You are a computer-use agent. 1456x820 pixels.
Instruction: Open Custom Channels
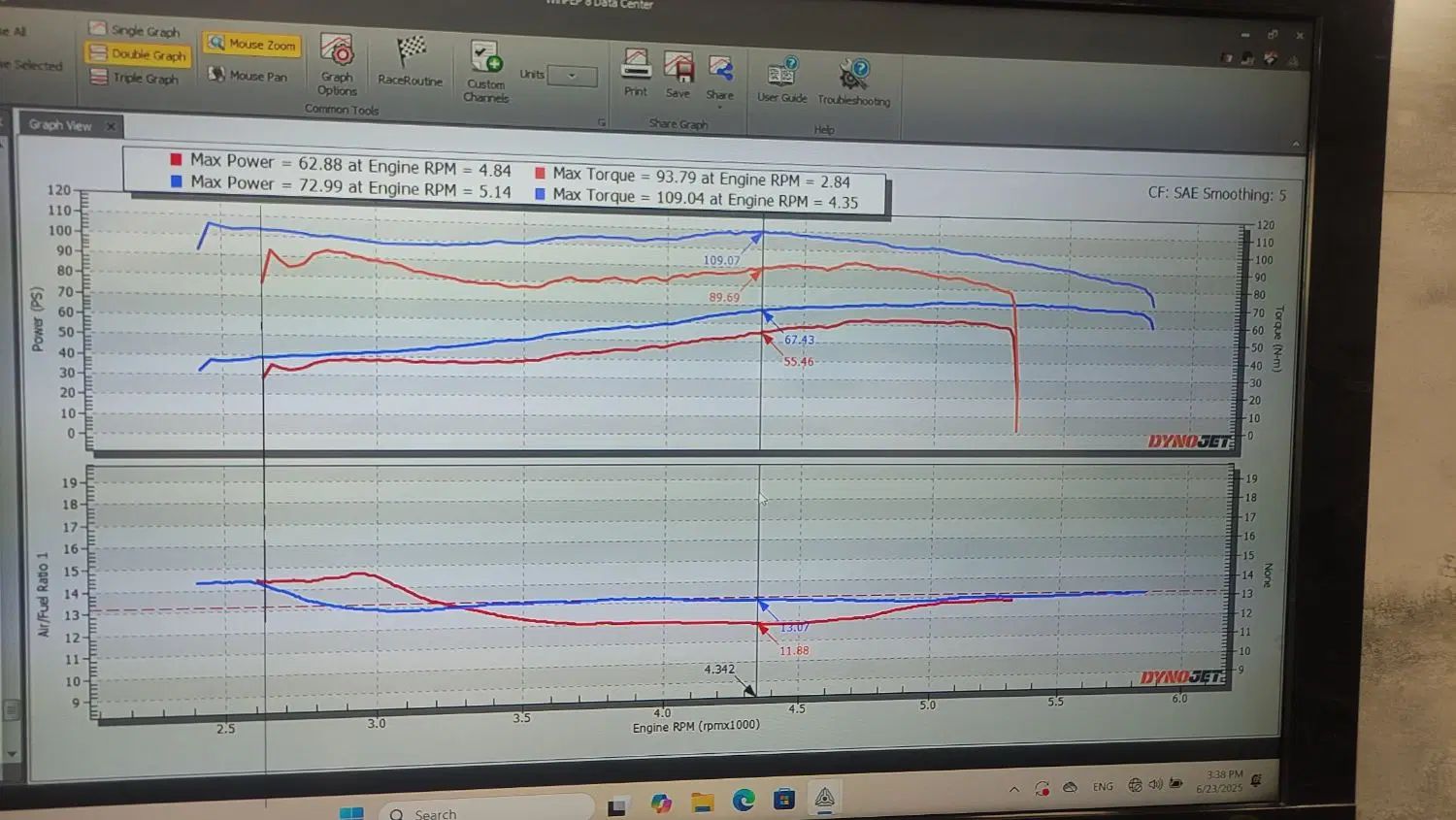point(485,71)
